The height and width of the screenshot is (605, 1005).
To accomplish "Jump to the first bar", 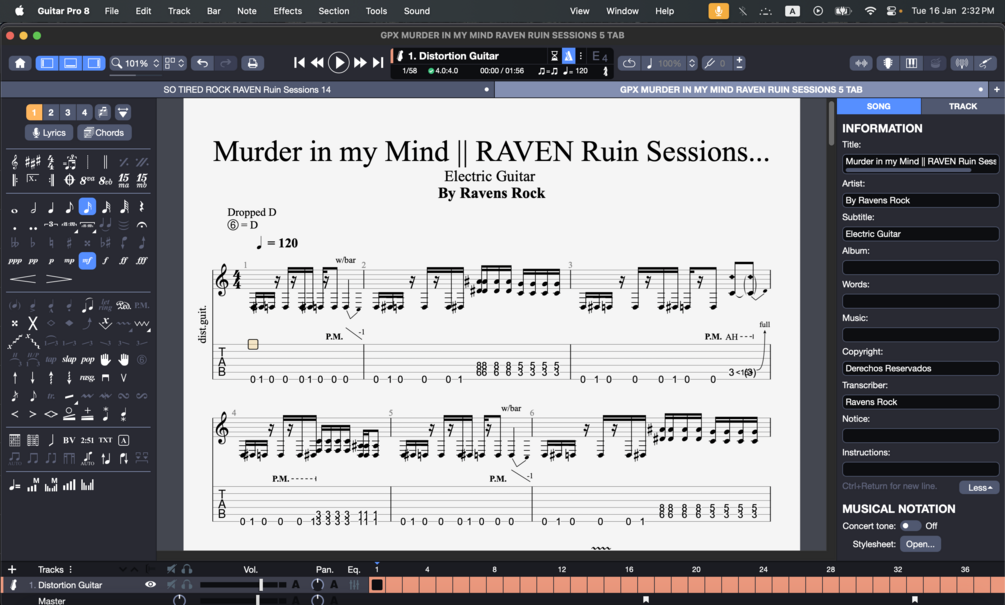I will click(x=299, y=63).
